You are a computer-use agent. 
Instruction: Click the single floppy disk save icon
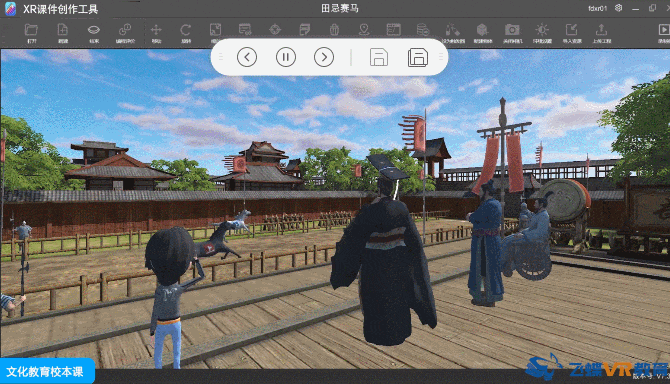[379, 57]
